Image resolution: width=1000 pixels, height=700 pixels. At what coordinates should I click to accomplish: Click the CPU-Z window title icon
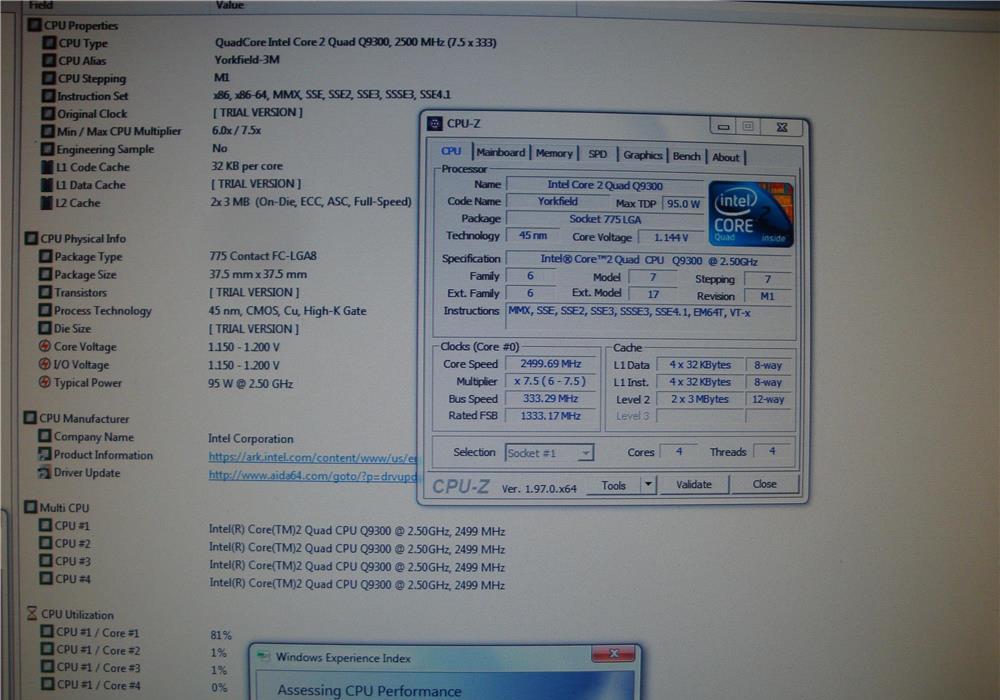[435, 124]
